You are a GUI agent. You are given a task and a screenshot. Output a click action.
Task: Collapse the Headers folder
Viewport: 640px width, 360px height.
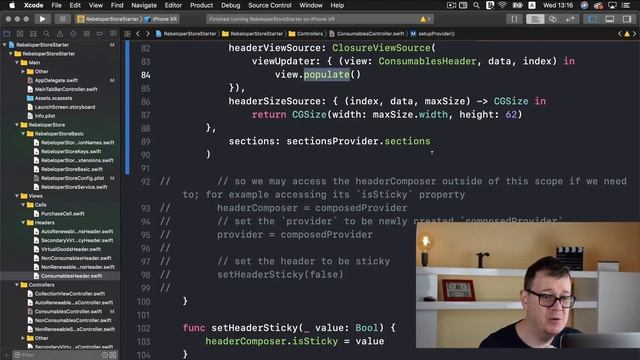point(23,222)
